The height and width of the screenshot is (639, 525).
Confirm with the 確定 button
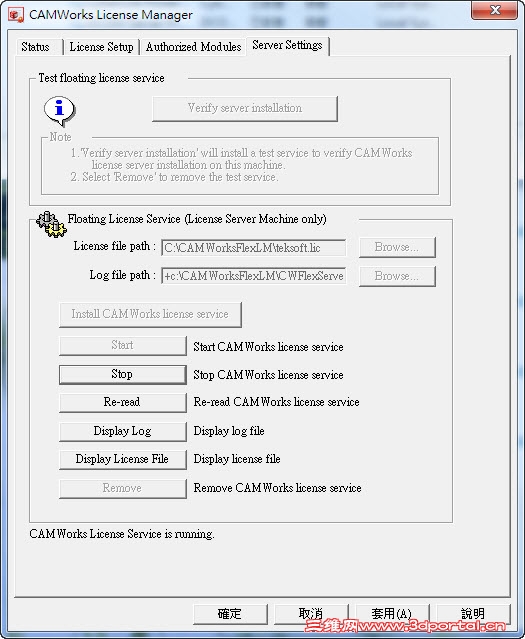[230, 614]
